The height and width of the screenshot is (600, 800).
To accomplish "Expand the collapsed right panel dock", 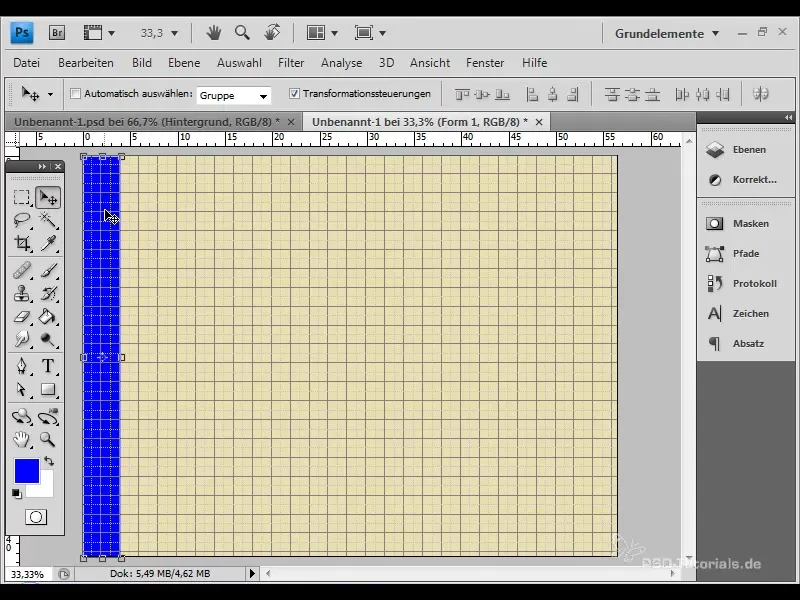I will click(x=788, y=117).
